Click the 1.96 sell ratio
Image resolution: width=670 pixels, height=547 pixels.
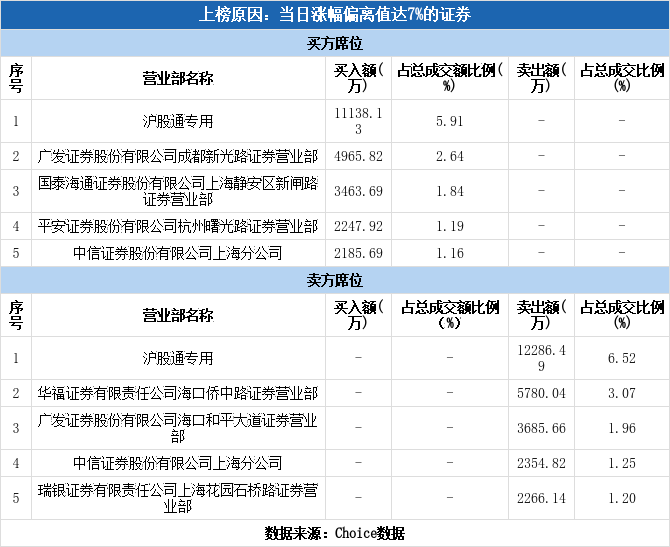click(x=622, y=428)
